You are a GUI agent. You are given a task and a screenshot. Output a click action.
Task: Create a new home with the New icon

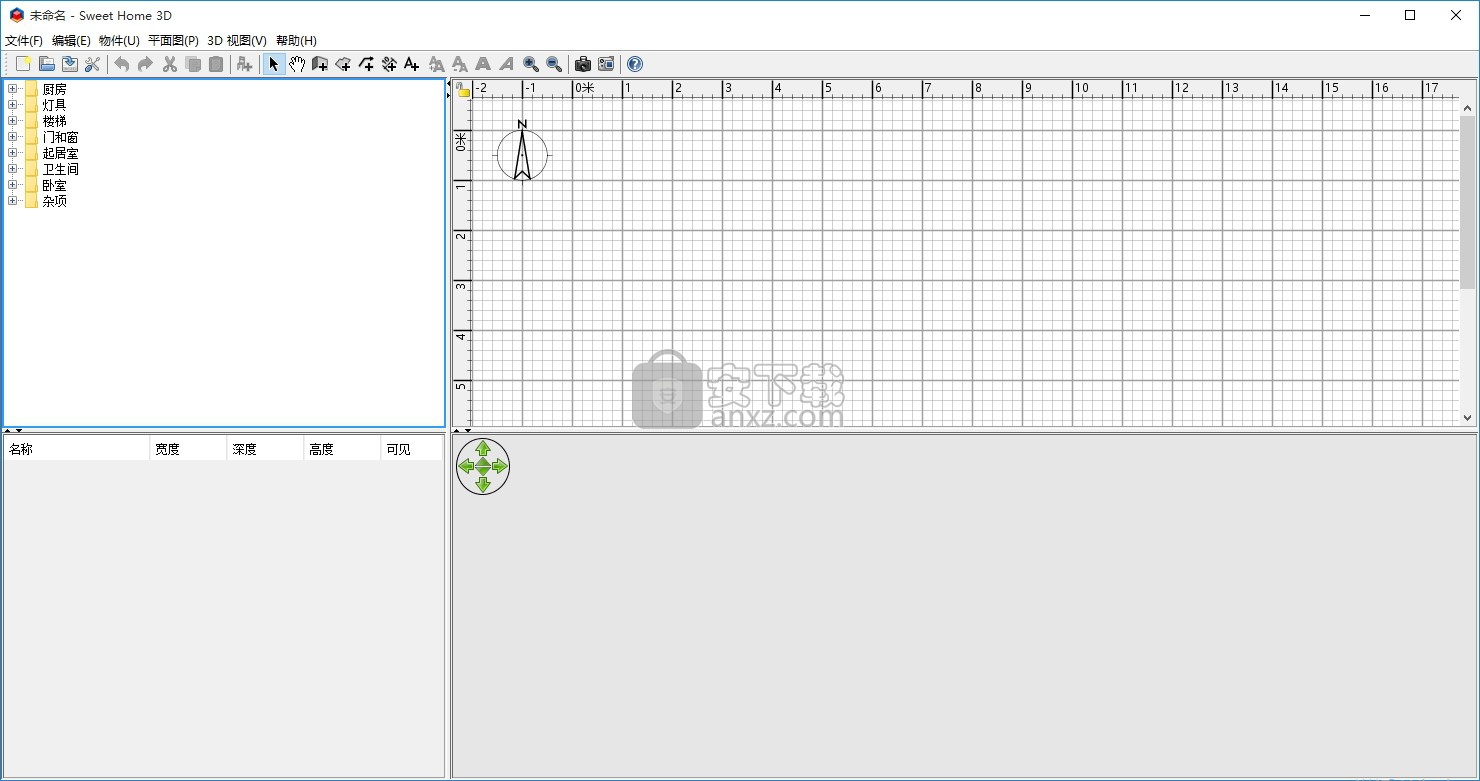[23, 64]
